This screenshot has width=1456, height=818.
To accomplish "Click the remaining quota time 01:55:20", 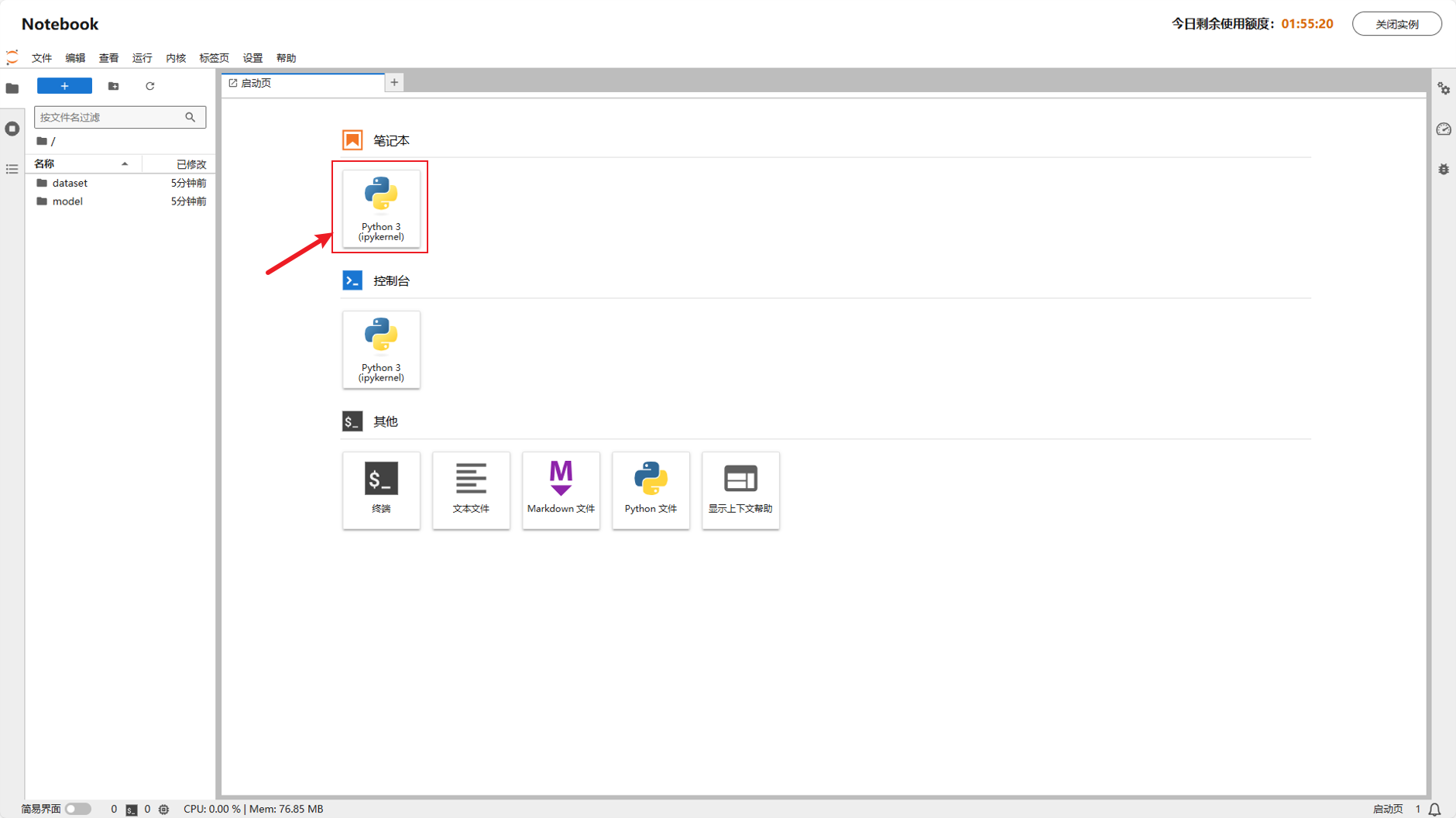I will tap(1307, 24).
